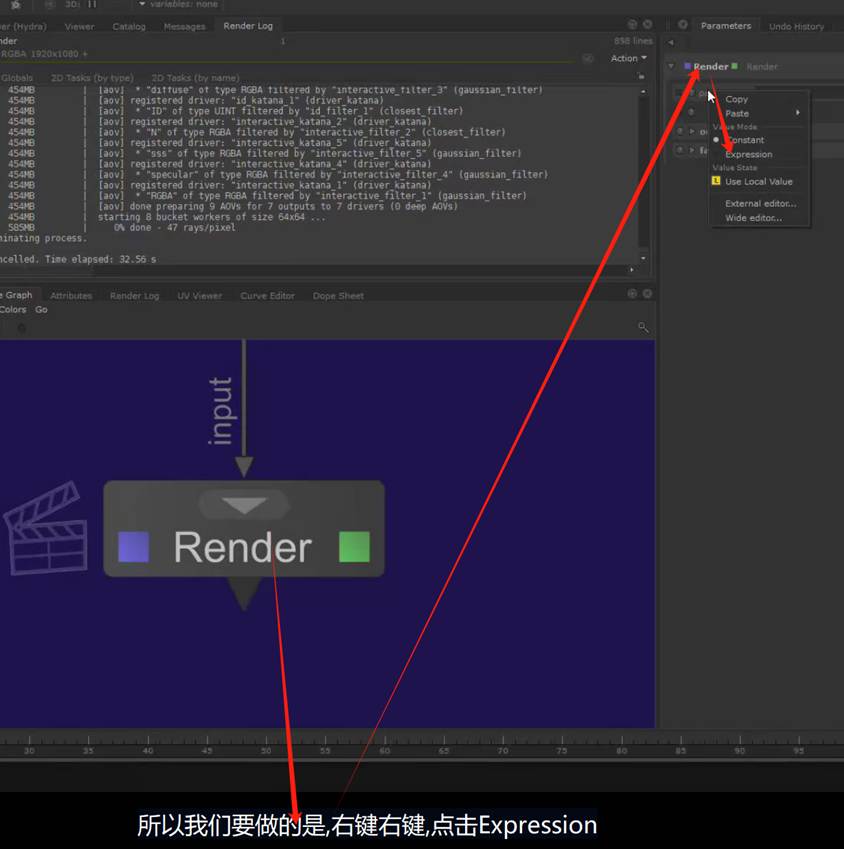
Task: Click the green square on the Render node
Action: pyautogui.click(x=354, y=547)
